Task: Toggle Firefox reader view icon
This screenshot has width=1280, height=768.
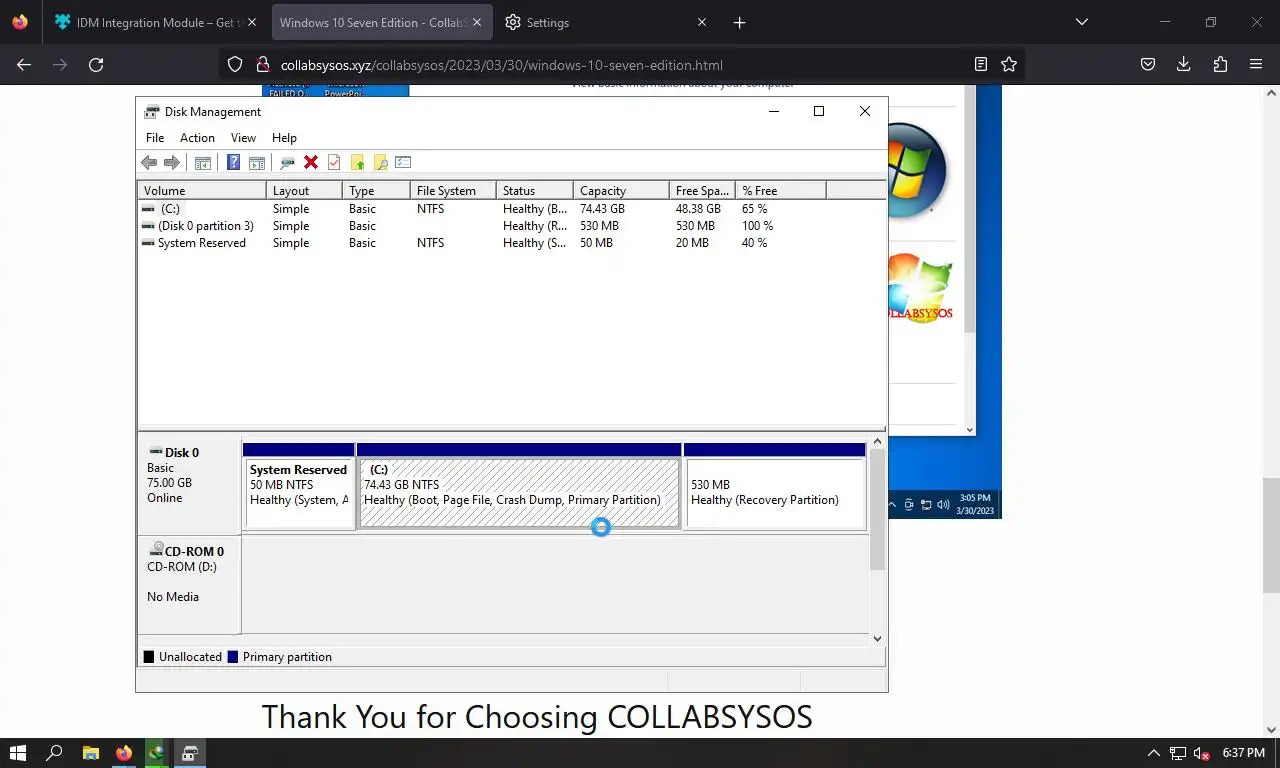Action: (981, 65)
